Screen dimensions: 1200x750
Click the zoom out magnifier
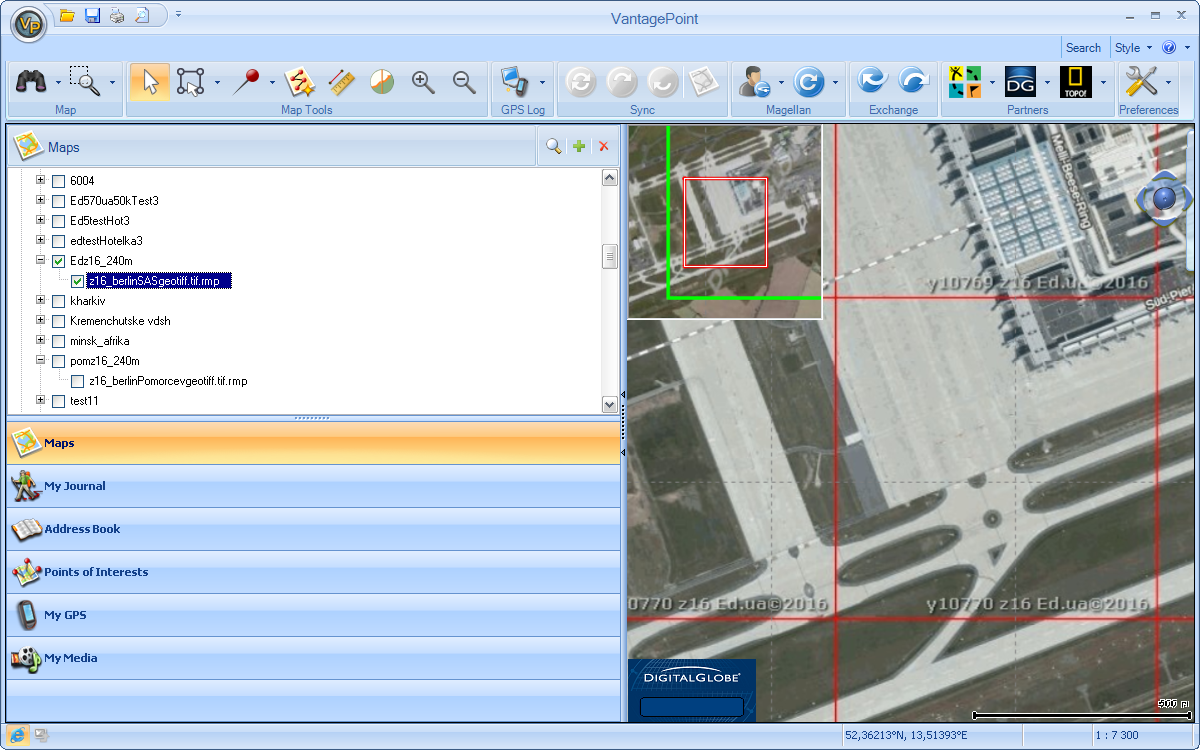tap(463, 82)
